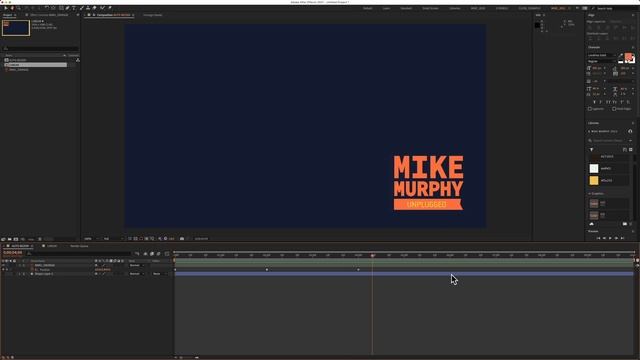Image resolution: width=640 pixels, height=360 pixels.
Task: Create a new composition from Project panel
Action: [16, 239]
